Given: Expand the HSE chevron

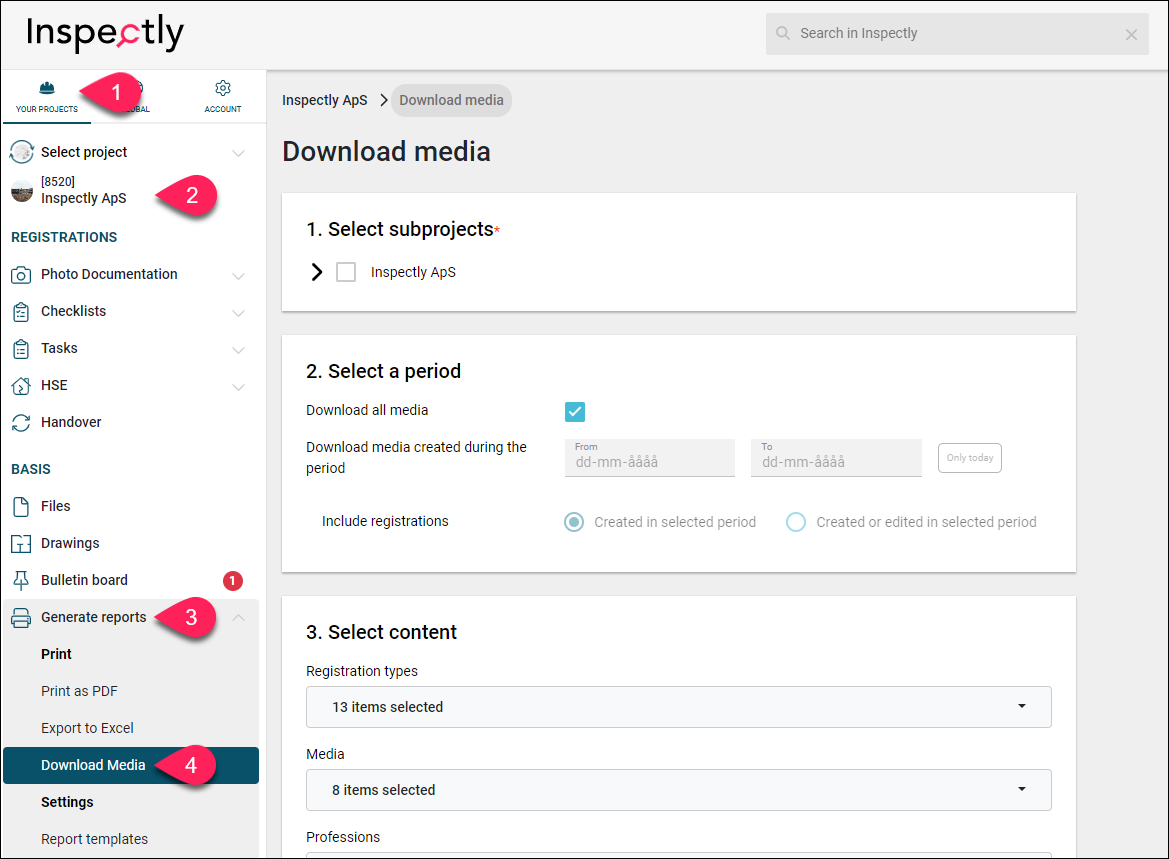Looking at the screenshot, I should point(239,387).
